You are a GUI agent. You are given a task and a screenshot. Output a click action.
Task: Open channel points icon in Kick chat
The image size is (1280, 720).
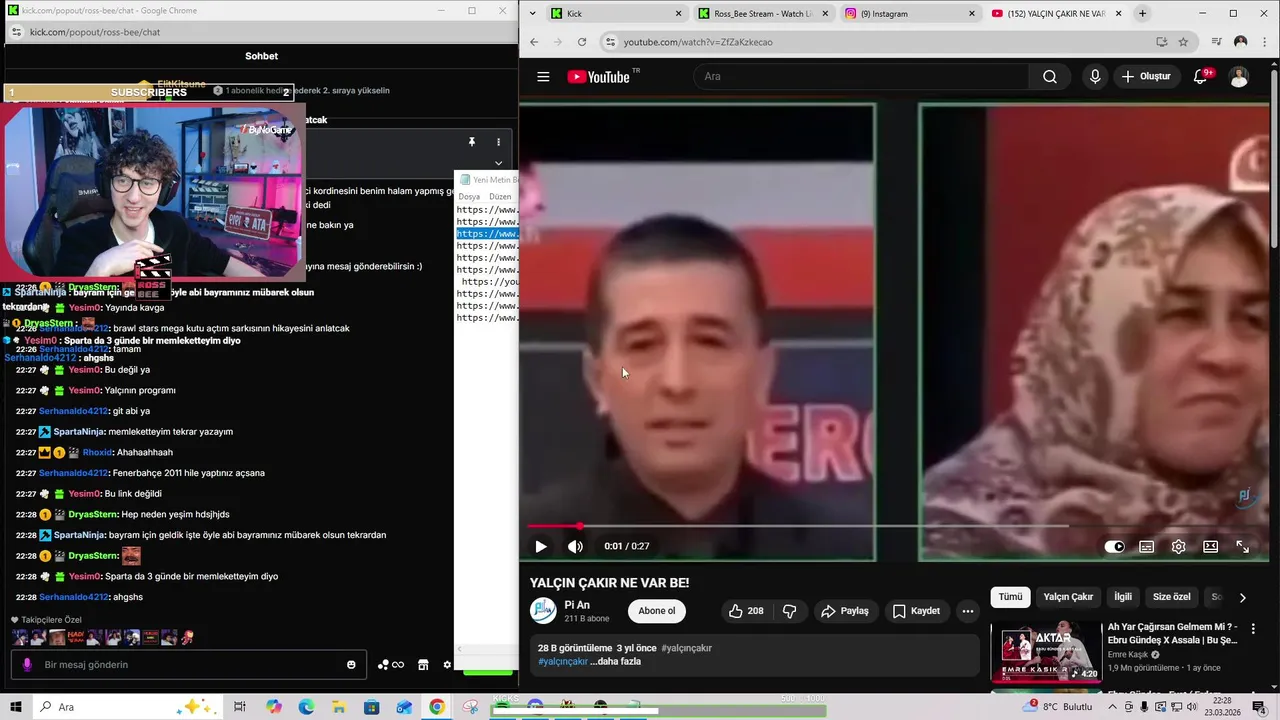click(391, 664)
